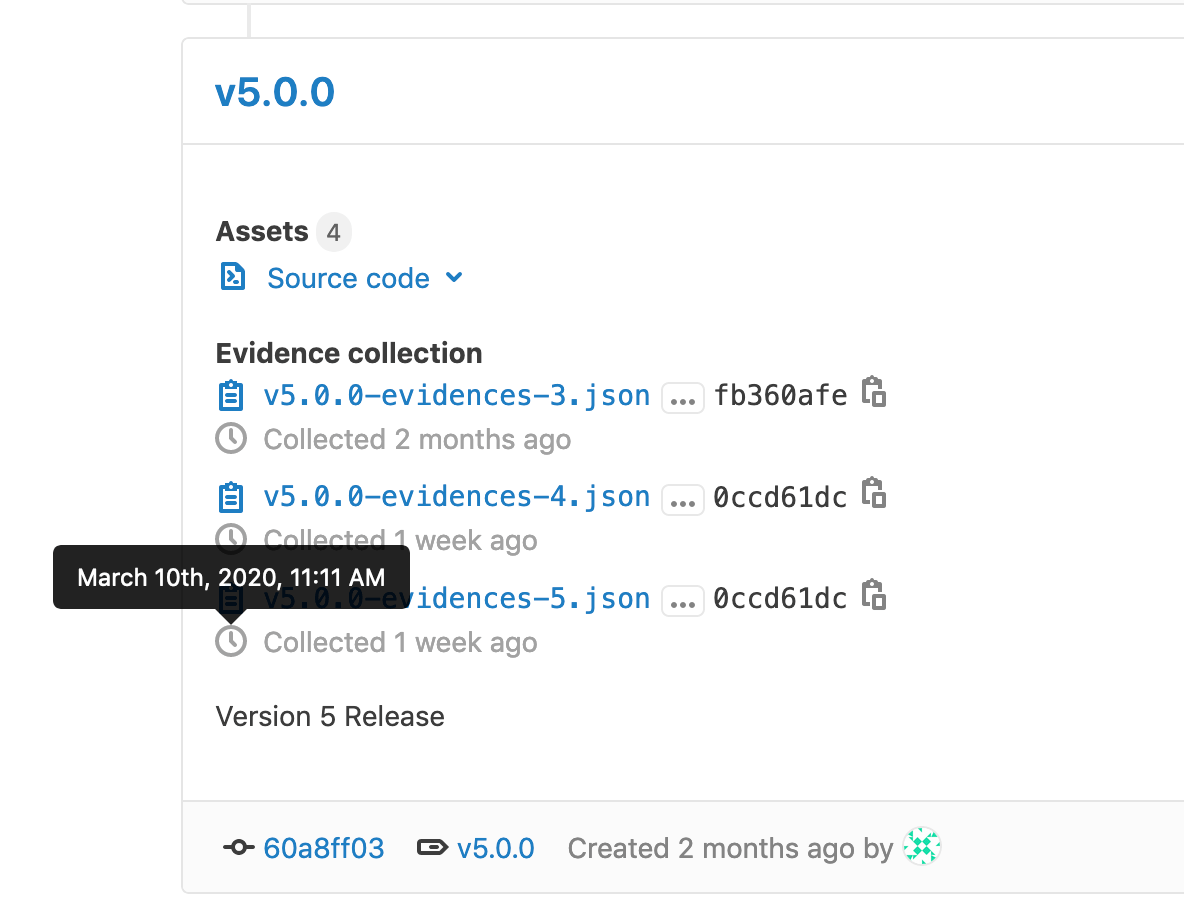Open the v5.0.0 tag page
Viewport: 1184px width, 916px height.
[496, 847]
